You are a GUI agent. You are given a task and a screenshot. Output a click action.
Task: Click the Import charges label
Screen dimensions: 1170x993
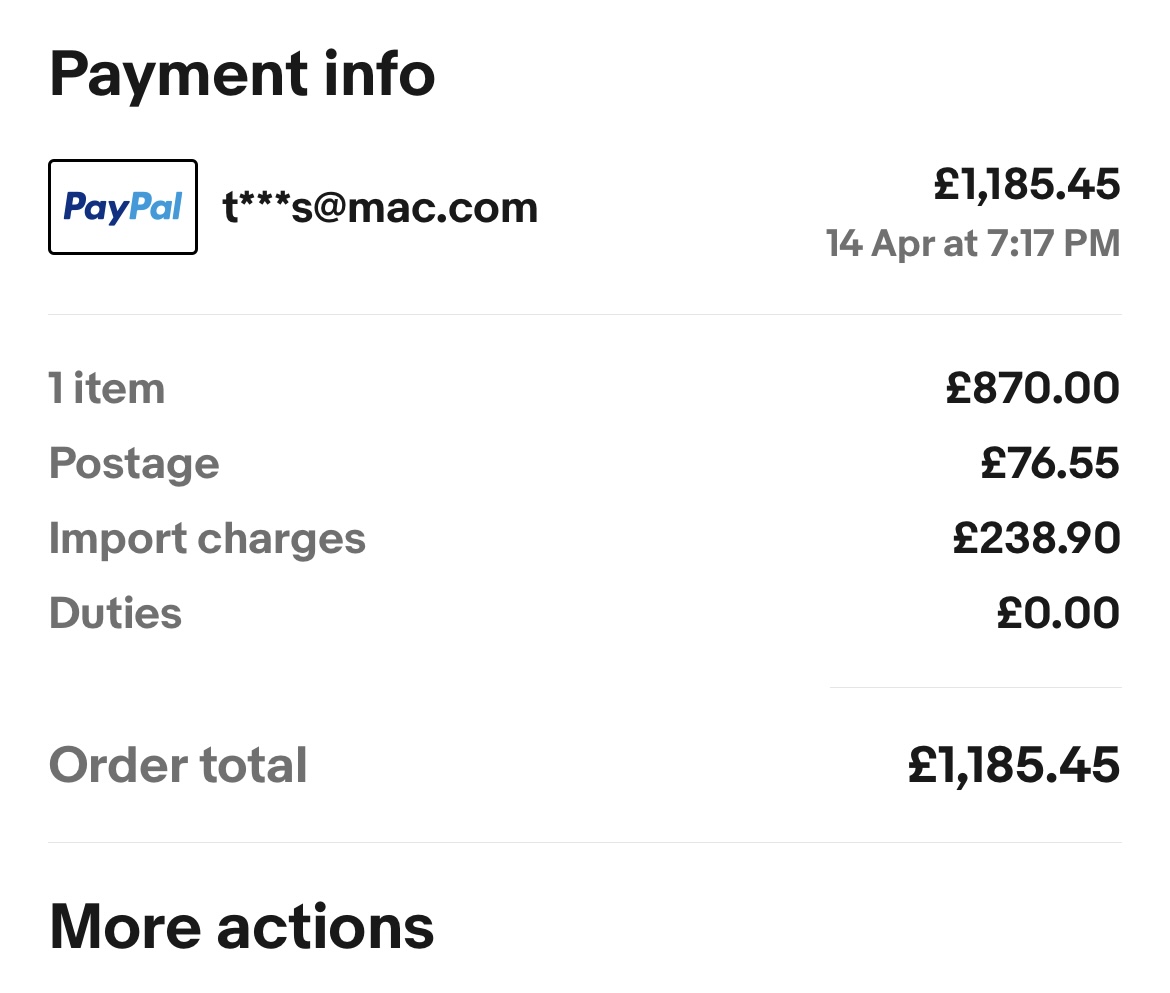coord(207,538)
